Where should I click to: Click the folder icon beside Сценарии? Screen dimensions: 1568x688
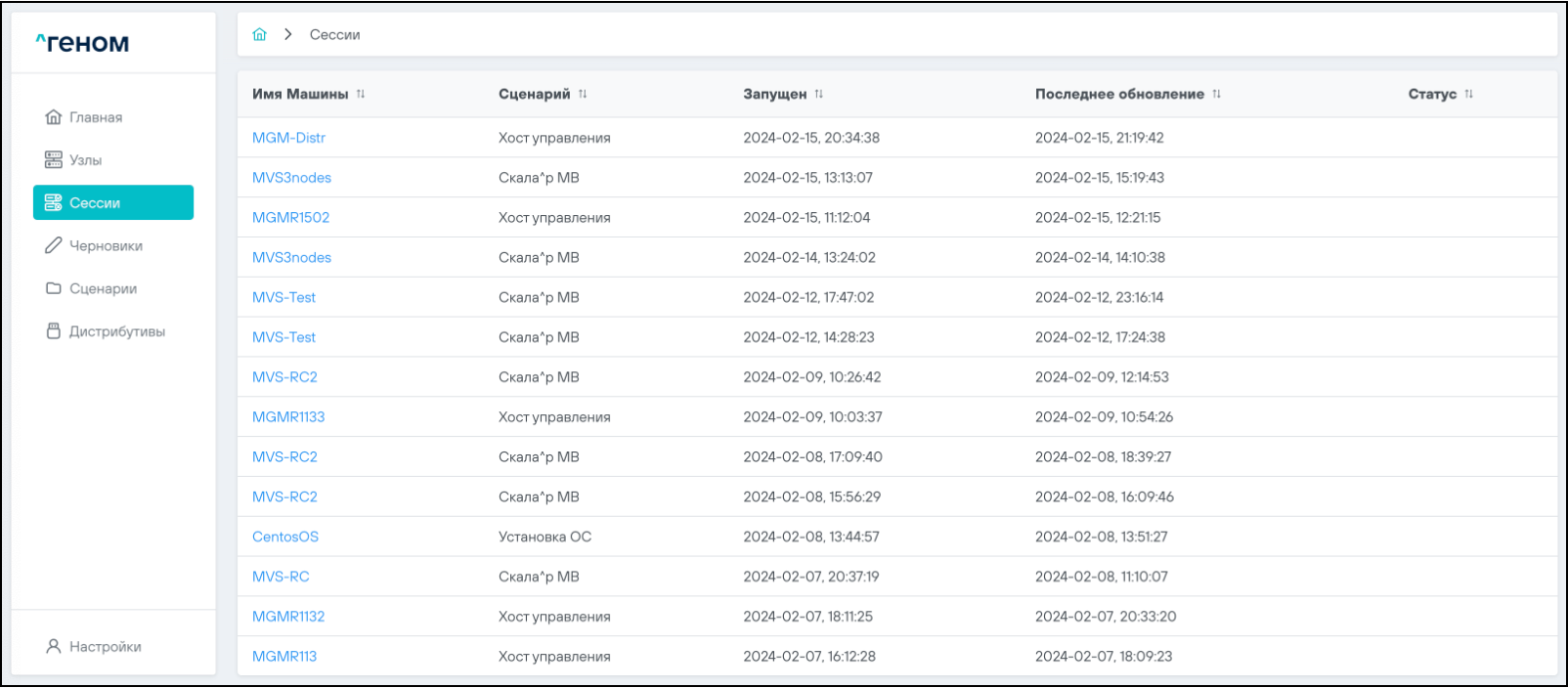pyautogui.click(x=54, y=289)
